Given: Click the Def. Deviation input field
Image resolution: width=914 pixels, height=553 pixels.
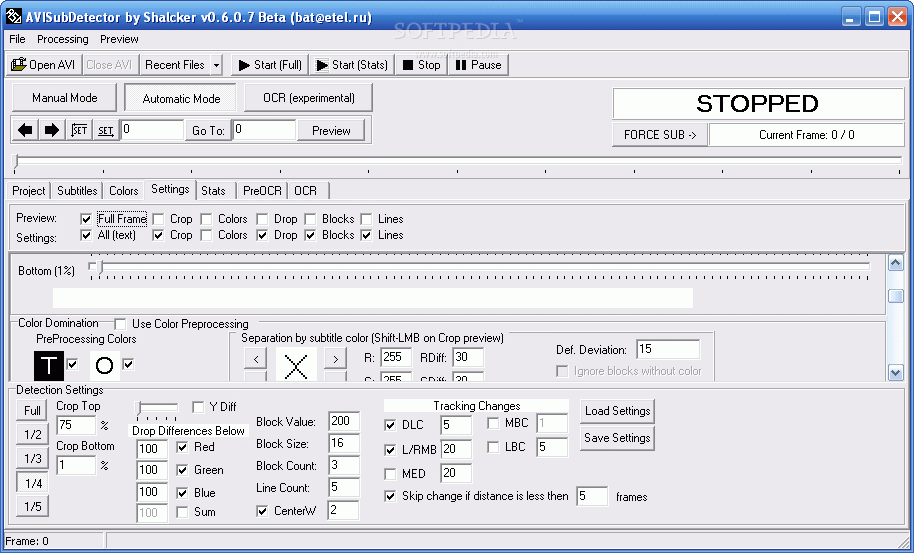Looking at the screenshot, I should point(668,349).
